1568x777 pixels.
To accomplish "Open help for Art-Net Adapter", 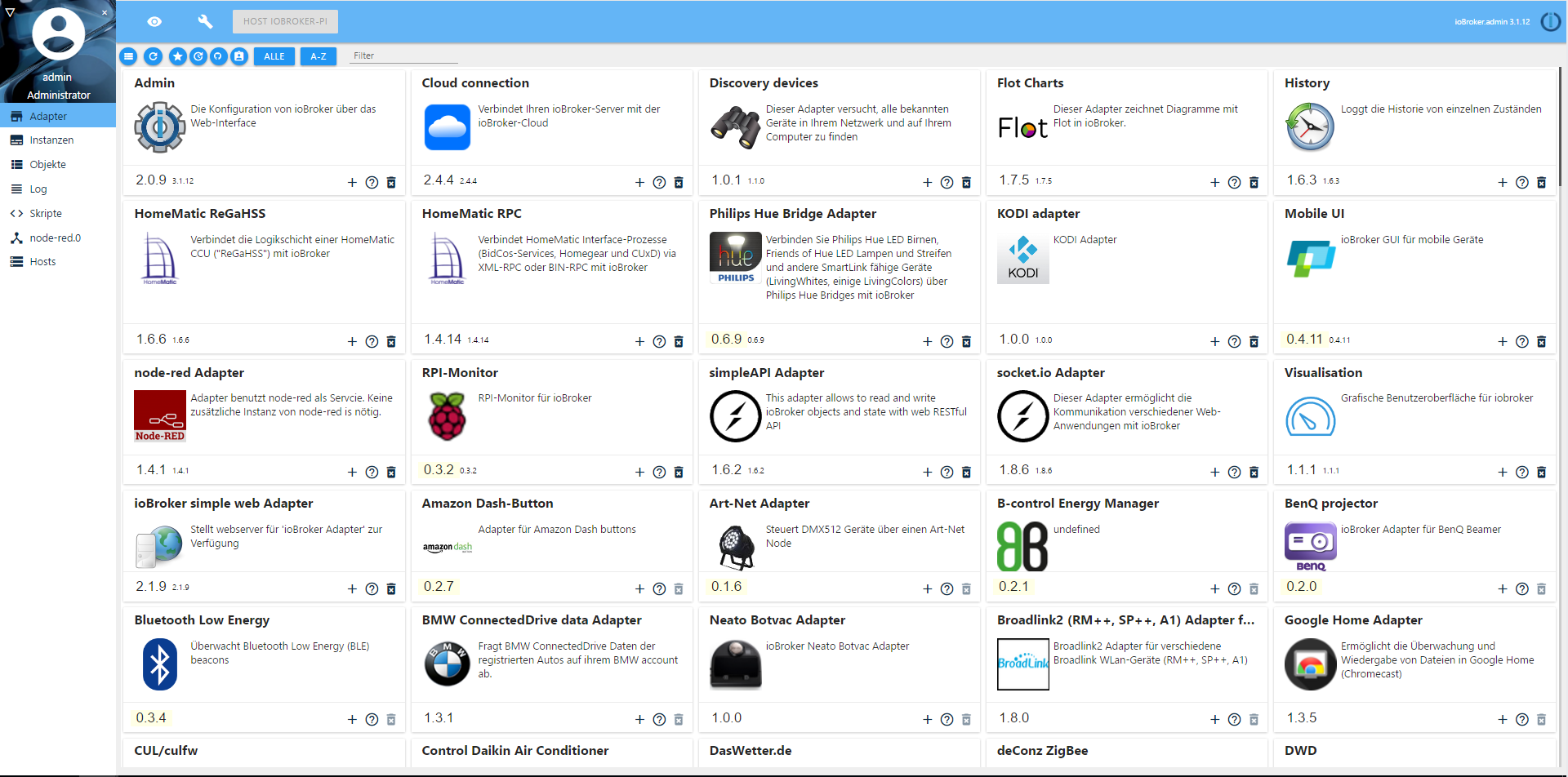I will coord(947,588).
